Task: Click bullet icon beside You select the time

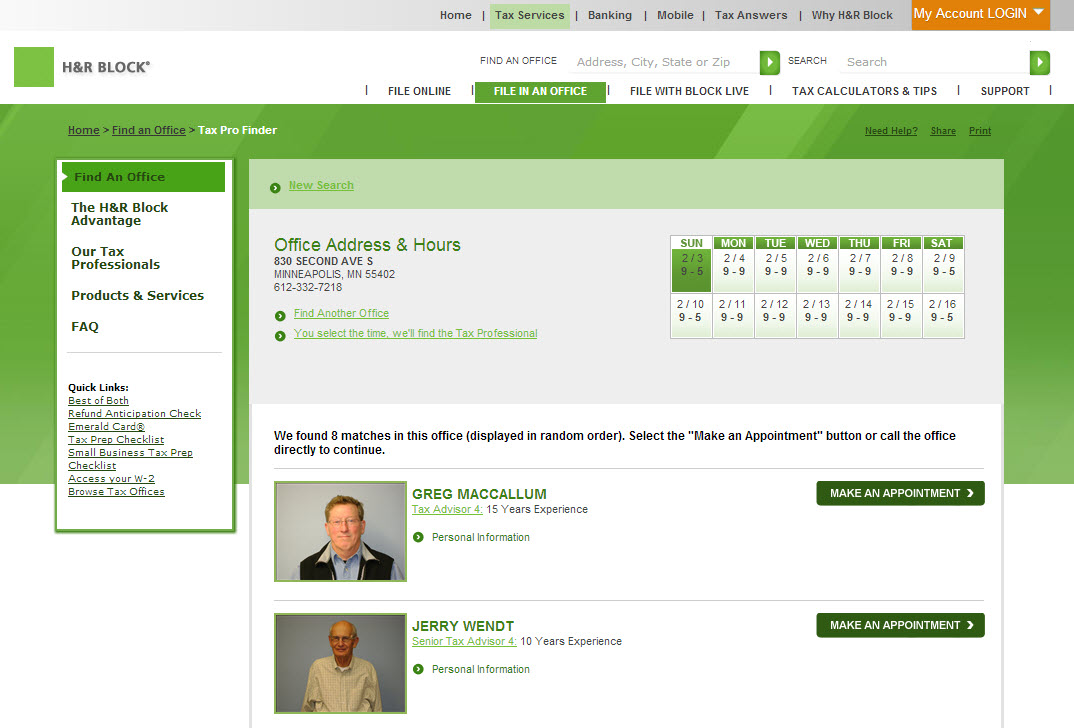Action: [x=280, y=336]
